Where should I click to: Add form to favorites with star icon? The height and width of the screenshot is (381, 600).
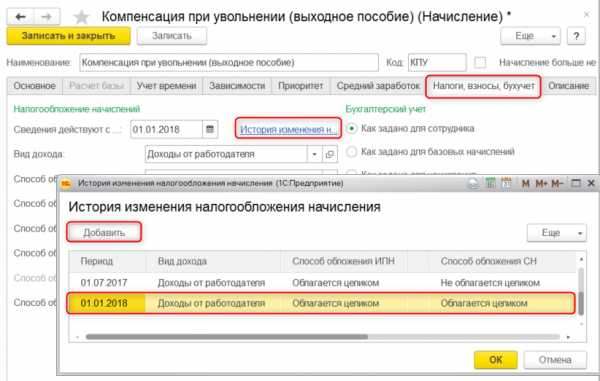pos(81,17)
